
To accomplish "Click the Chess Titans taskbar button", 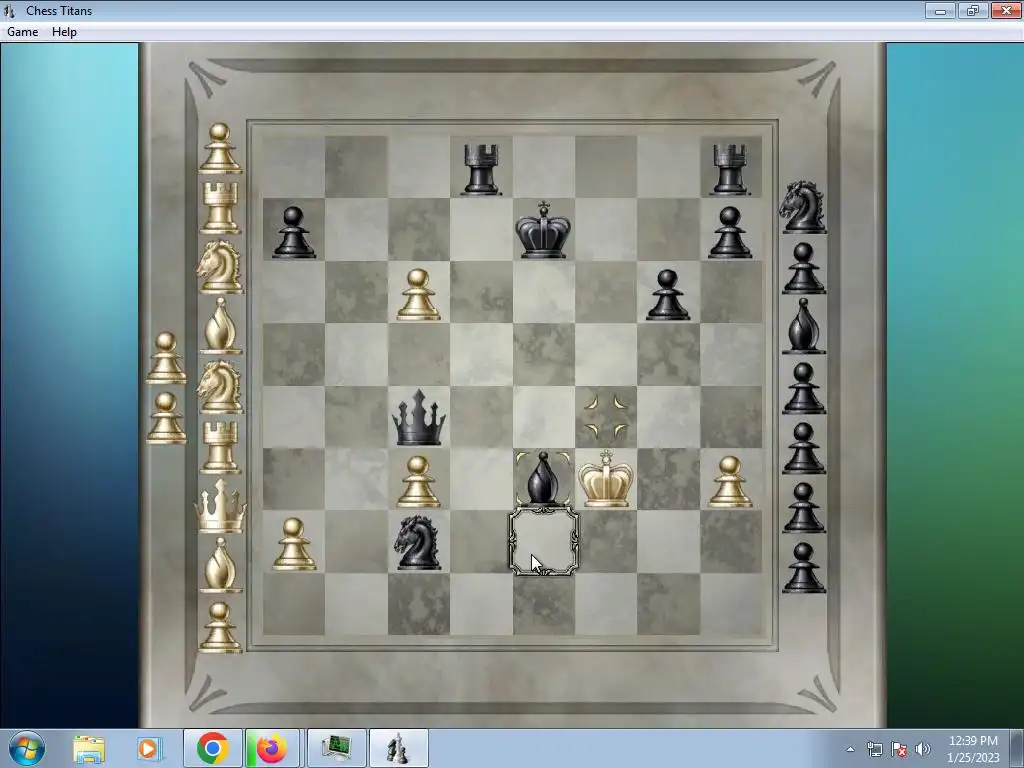I will click(x=399, y=748).
